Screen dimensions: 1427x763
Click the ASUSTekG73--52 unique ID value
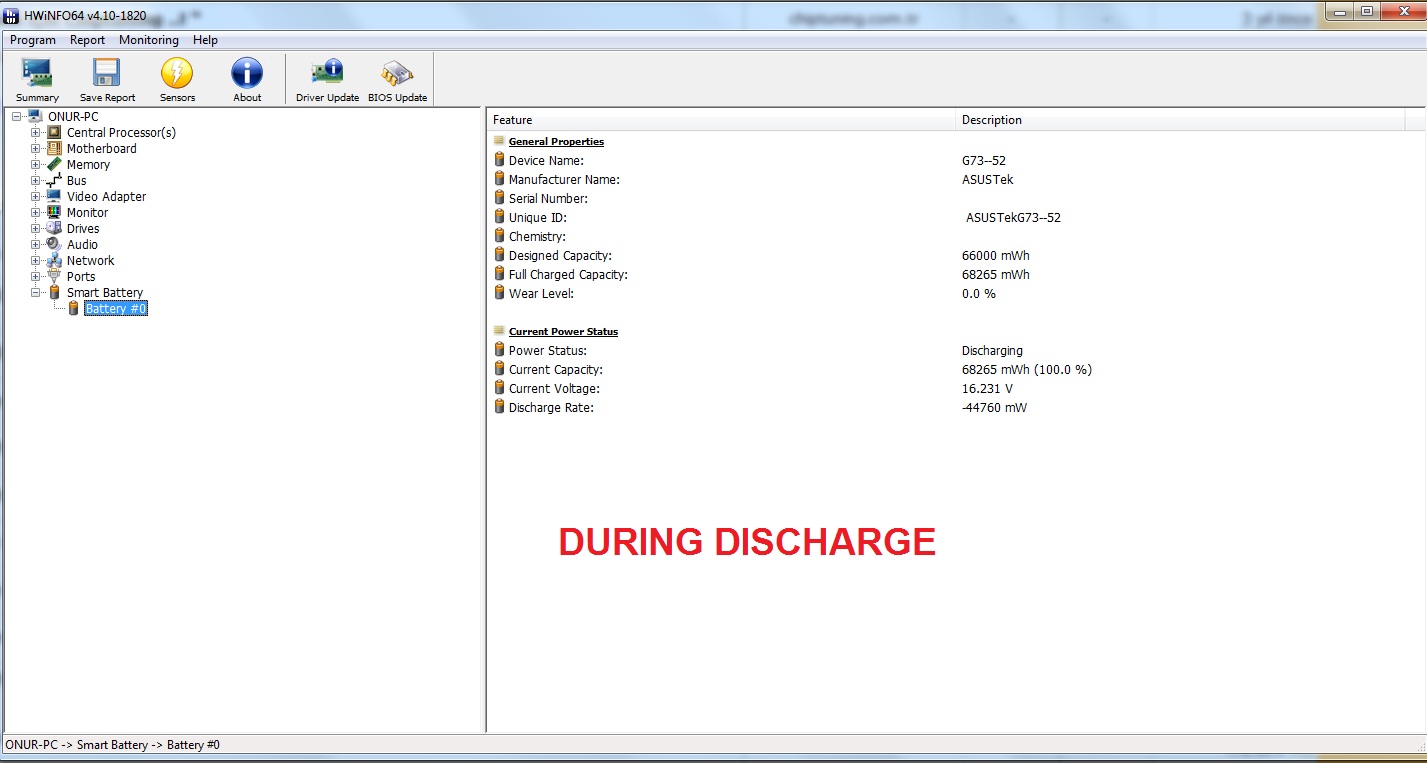tap(1013, 218)
